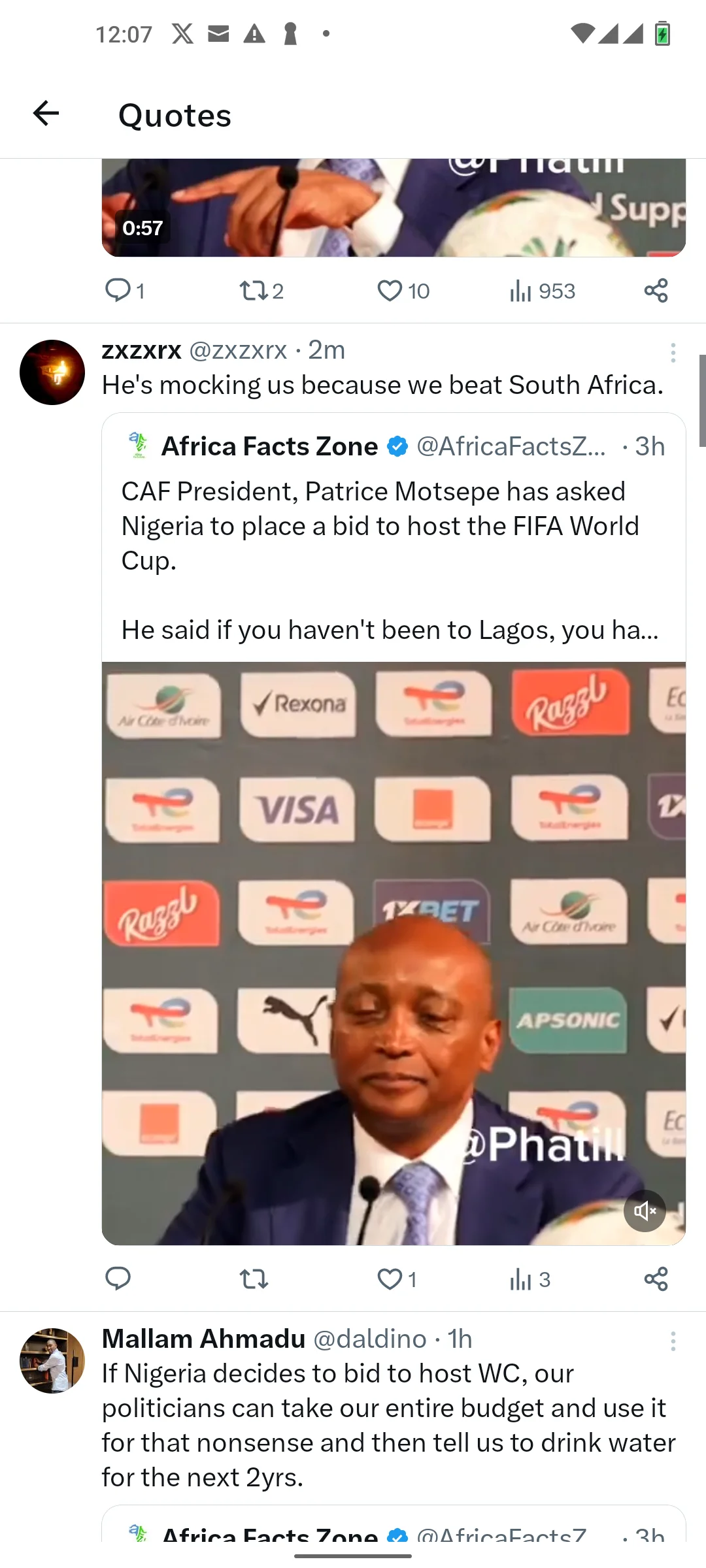Repost zxzxrx's quote post
This screenshot has width=706, height=1568.
254,1279
